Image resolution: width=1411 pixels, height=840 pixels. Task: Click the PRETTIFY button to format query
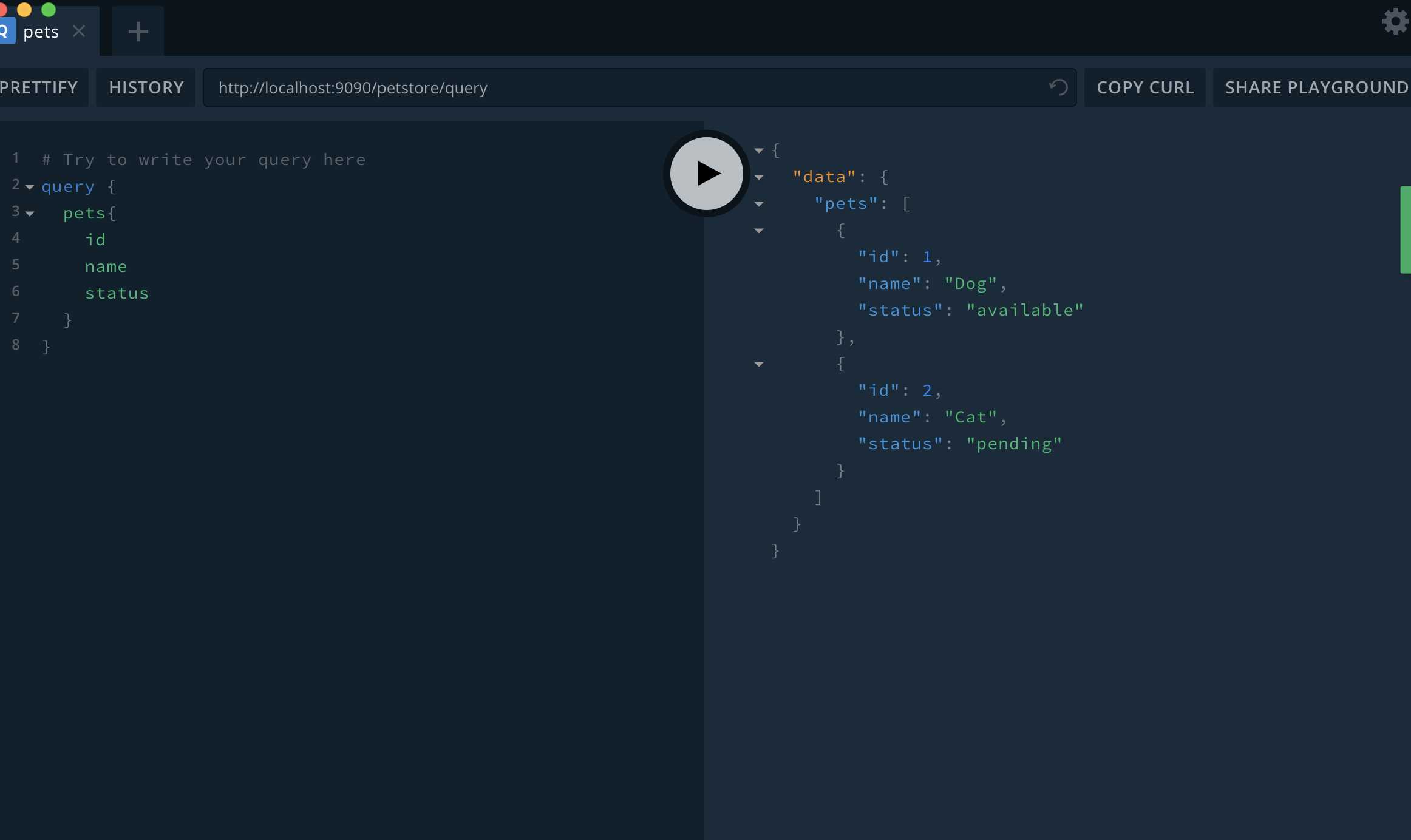pos(39,87)
